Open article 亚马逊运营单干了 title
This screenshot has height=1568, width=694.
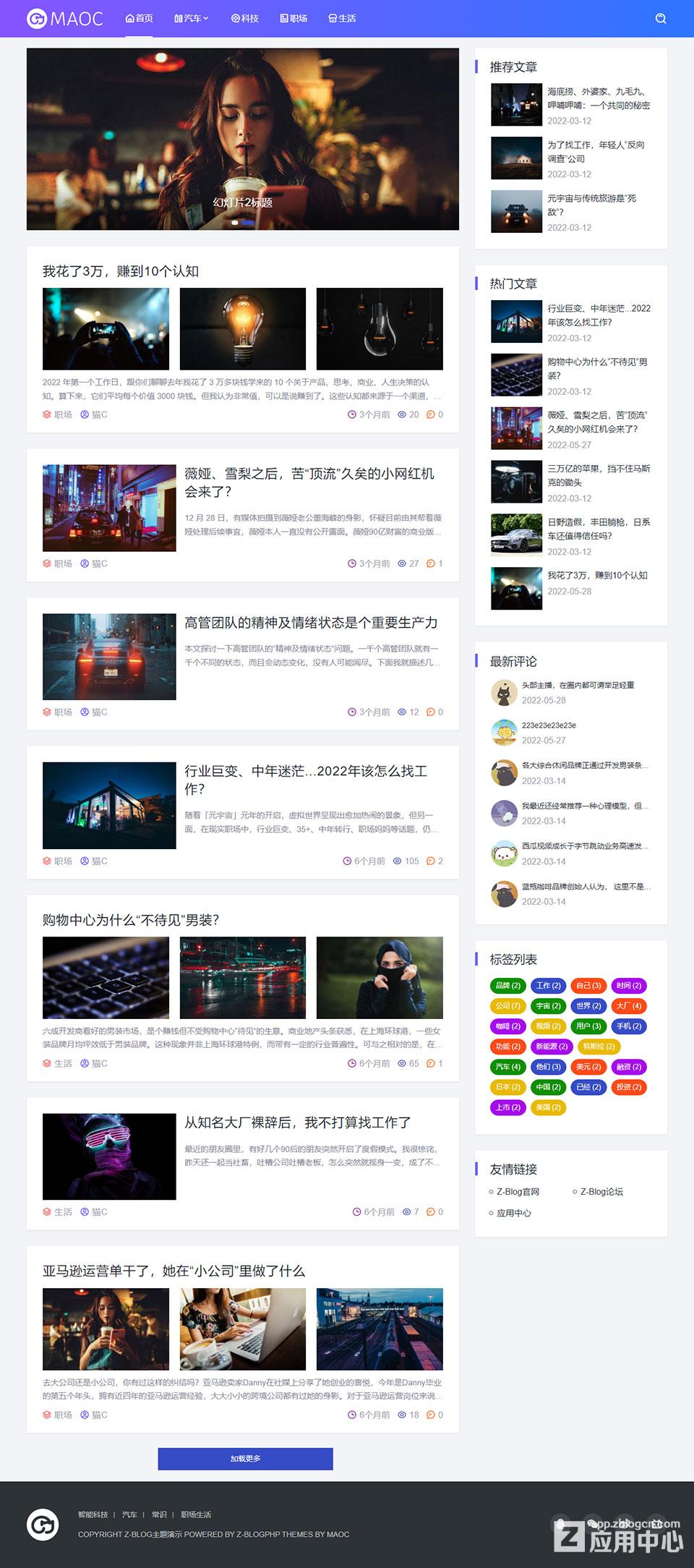tap(173, 1271)
